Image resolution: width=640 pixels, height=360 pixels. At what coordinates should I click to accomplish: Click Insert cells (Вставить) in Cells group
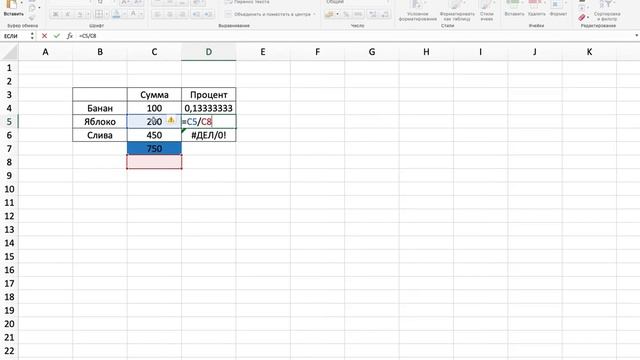(514, 9)
